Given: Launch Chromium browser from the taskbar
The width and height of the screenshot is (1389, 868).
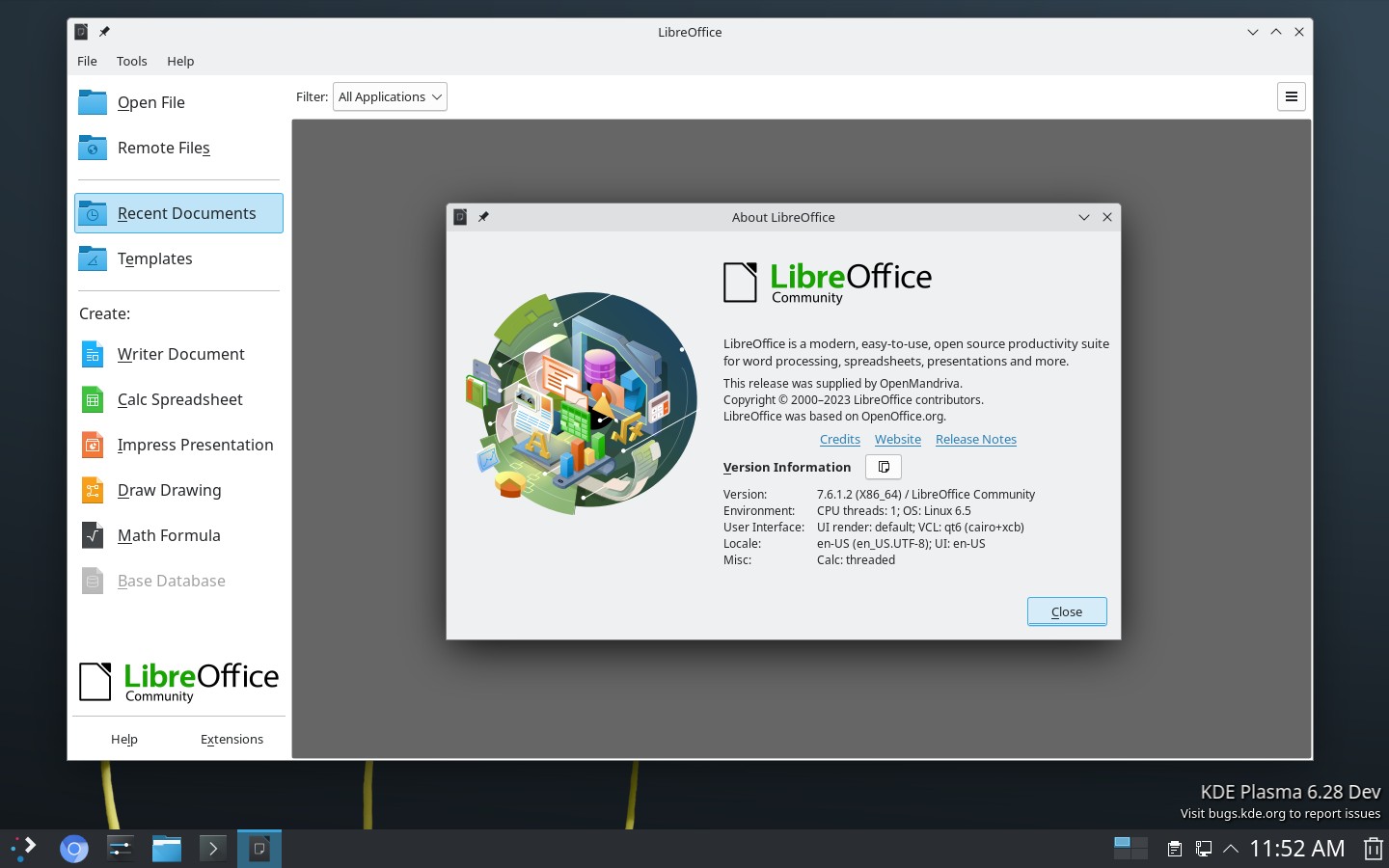Looking at the screenshot, I should [73, 849].
